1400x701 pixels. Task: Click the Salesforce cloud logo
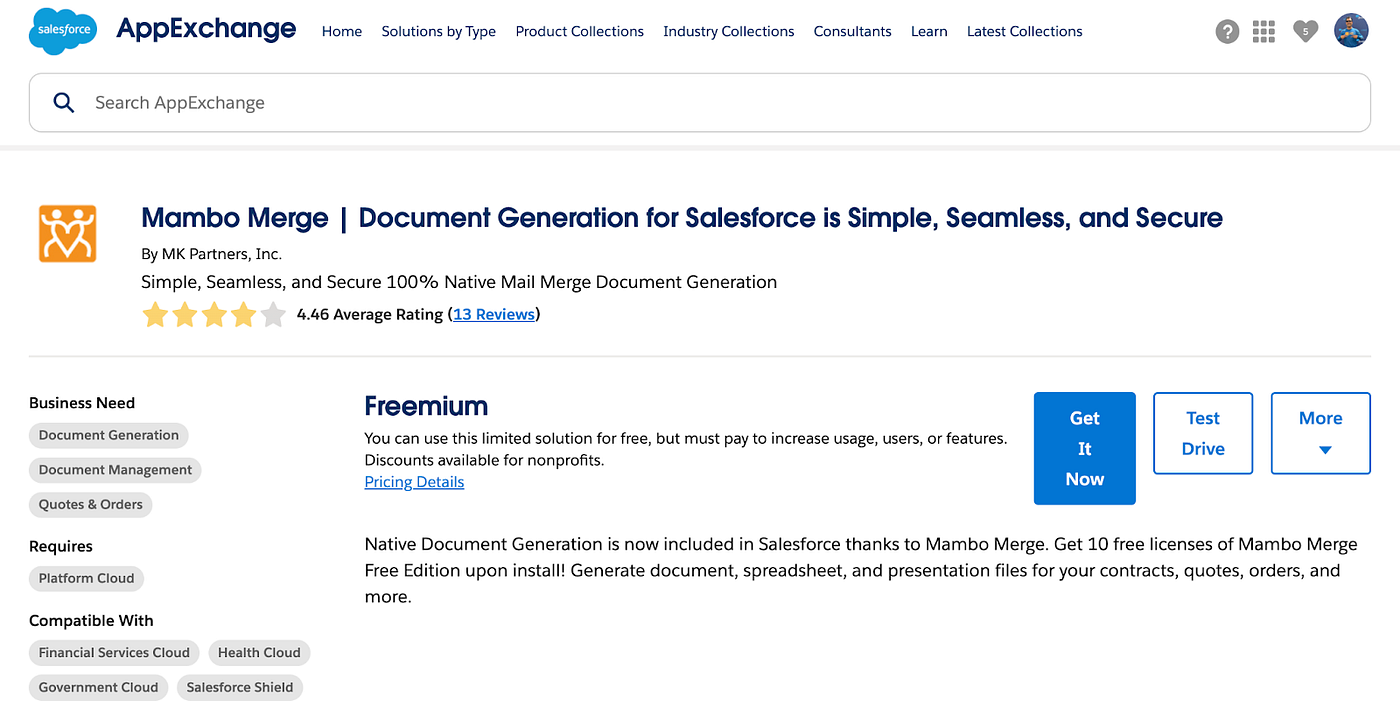click(63, 31)
